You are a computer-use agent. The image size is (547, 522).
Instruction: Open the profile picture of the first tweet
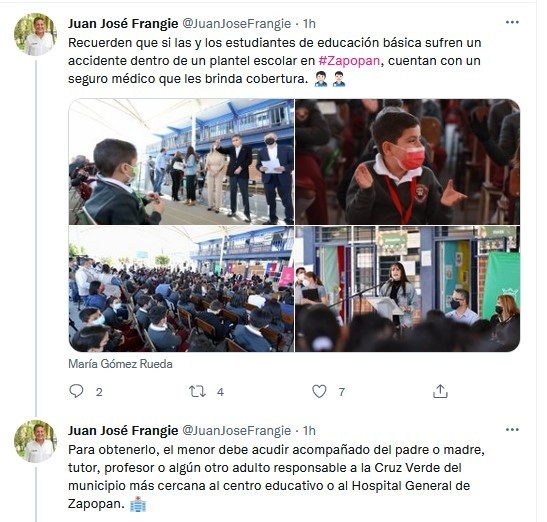[x=35, y=34]
